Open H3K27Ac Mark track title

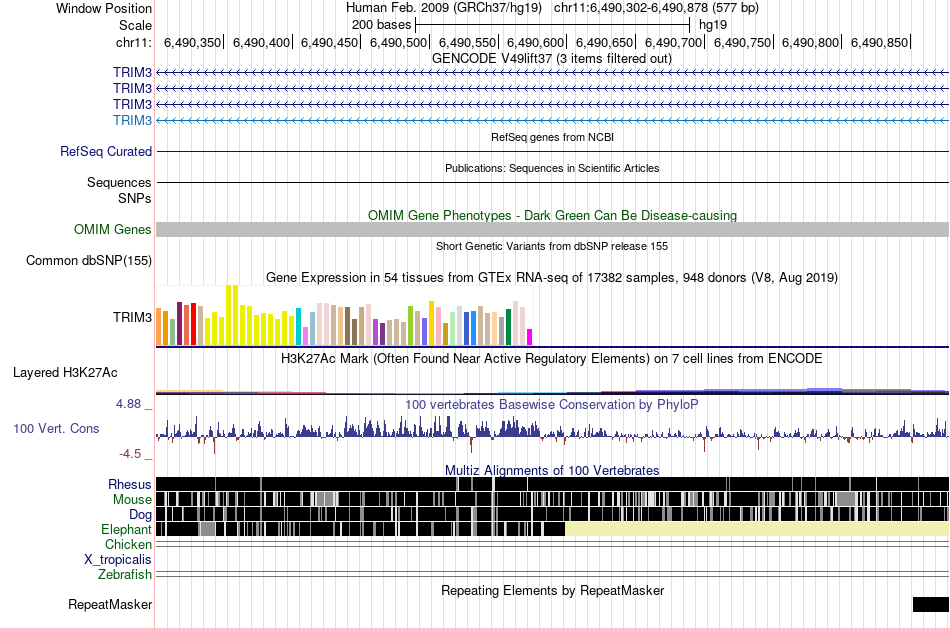tap(552, 359)
